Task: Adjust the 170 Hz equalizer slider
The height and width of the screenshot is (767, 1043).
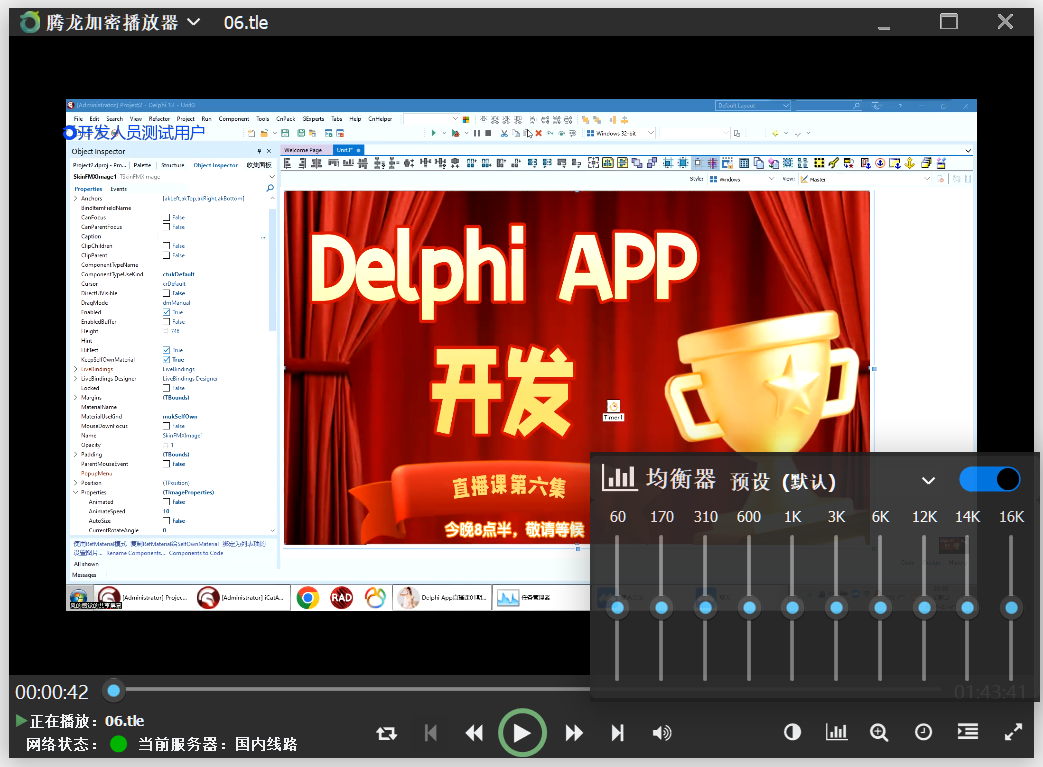Action: (x=661, y=607)
